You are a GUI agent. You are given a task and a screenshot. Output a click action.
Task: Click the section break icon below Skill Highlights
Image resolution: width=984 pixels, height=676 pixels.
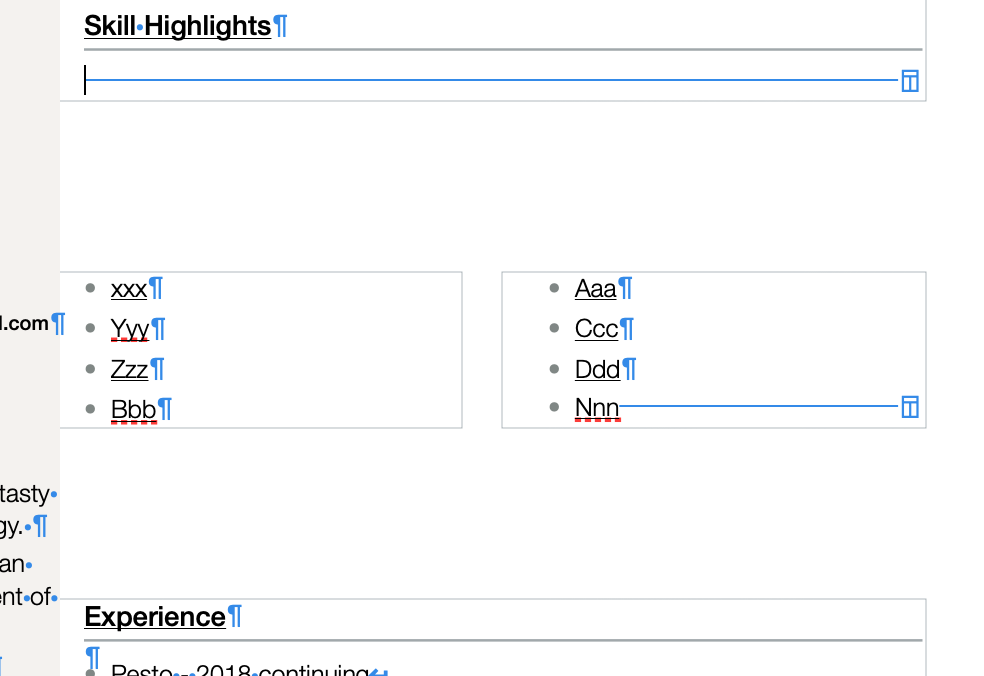point(909,81)
